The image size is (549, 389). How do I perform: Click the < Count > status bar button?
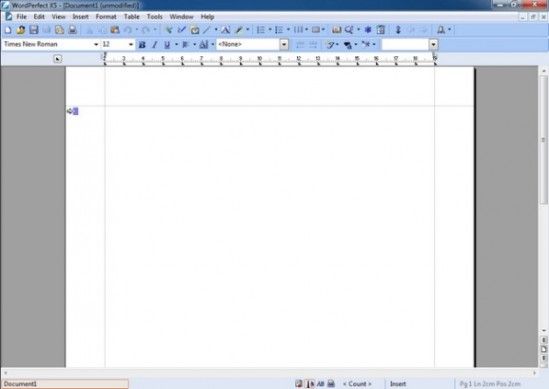[x=357, y=384]
